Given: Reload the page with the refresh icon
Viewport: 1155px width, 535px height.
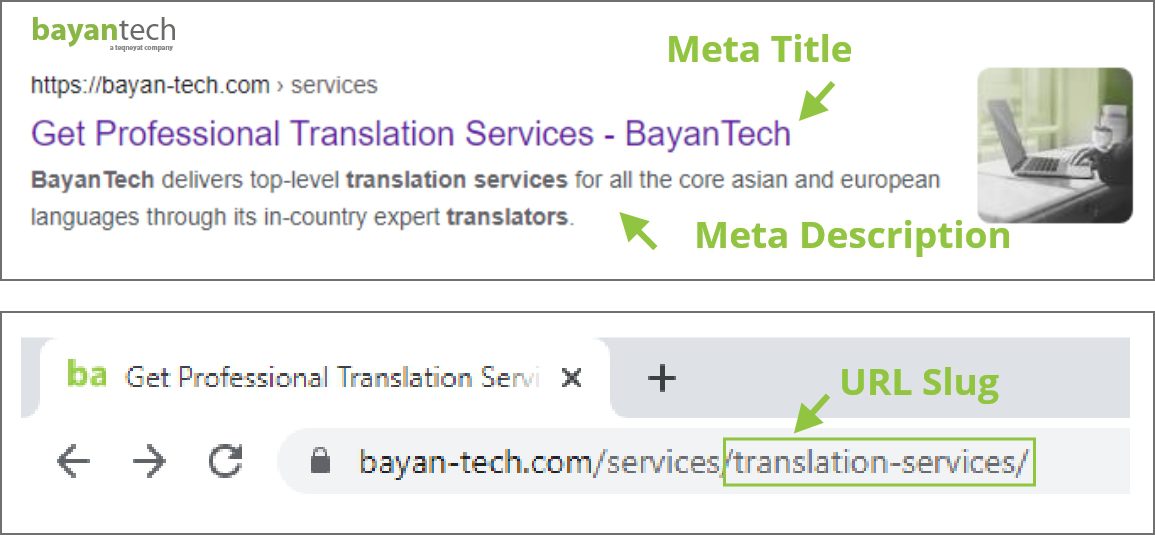Looking at the screenshot, I should click(x=225, y=462).
